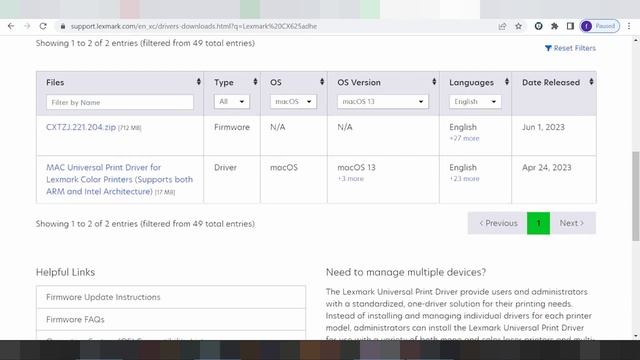Open the OS Version dropdown showing macOS 13
The width and height of the screenshot is (640, 360).
coord(383,102)
